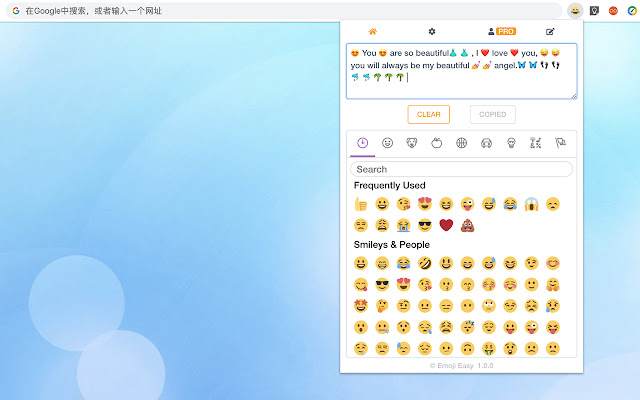Click the Emoji Easy extension toolbar icon

(x=575, y=11)
